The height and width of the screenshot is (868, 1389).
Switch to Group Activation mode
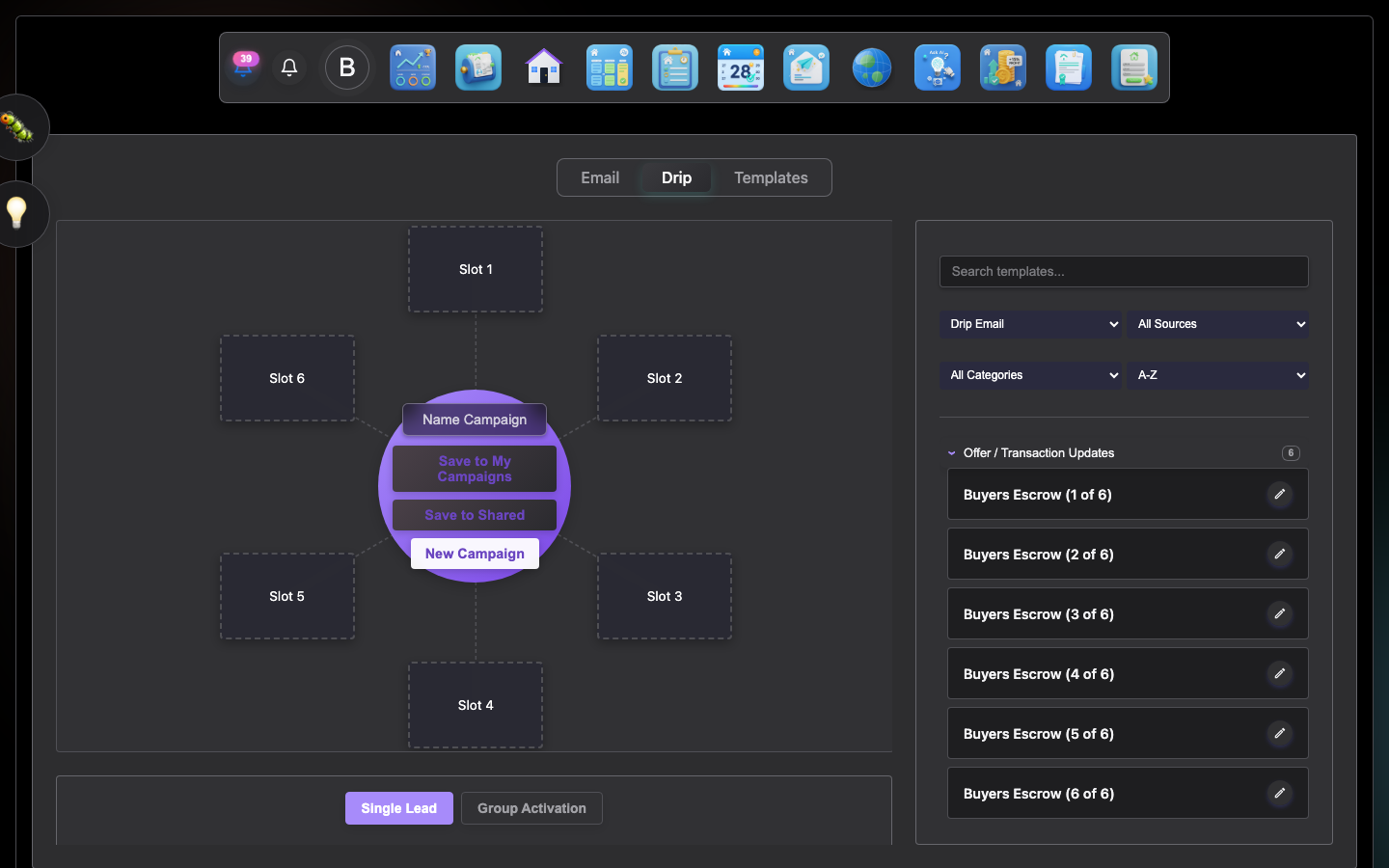coord(531,808)
